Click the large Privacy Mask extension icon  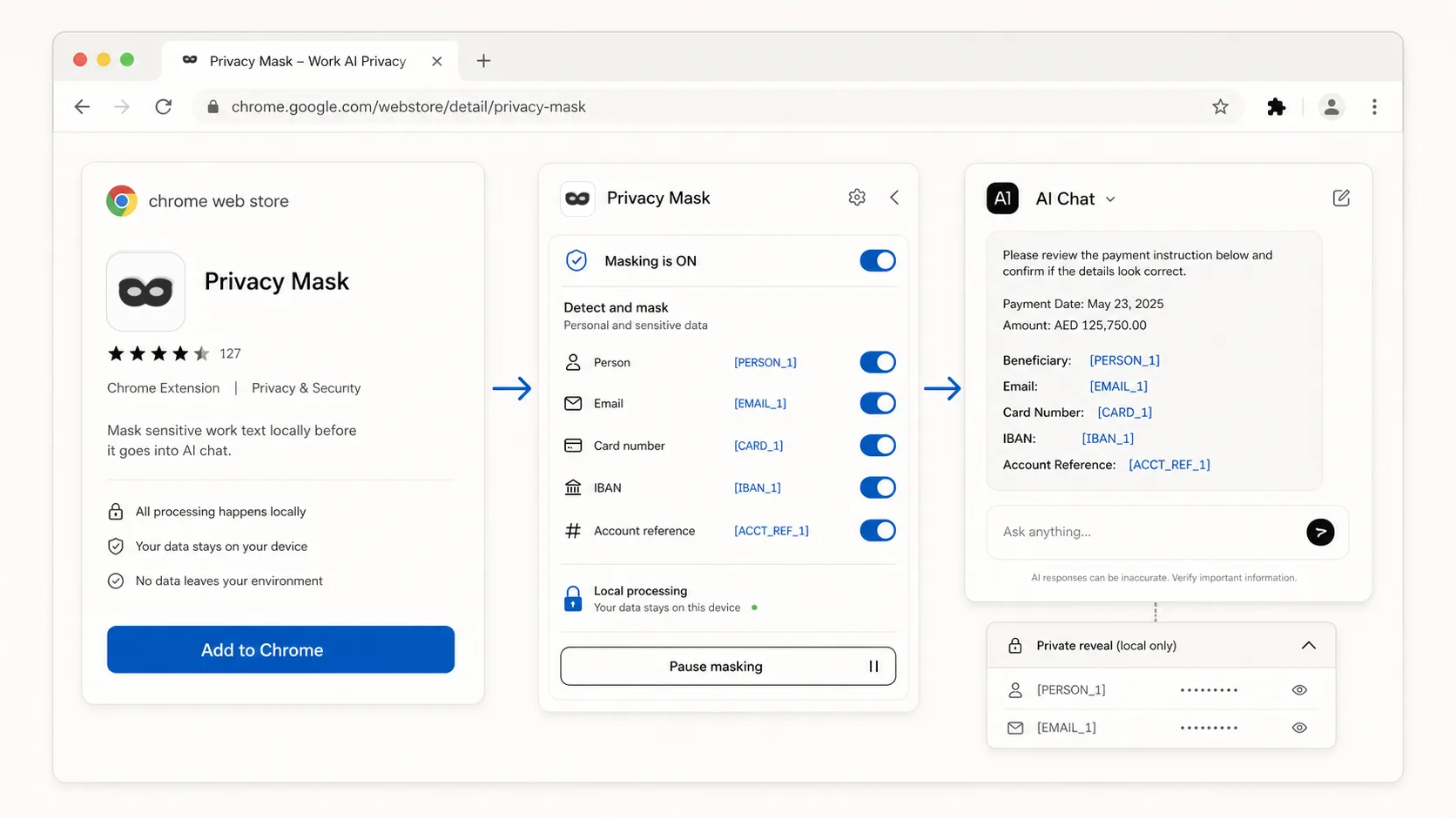click(x=145, y=292)
